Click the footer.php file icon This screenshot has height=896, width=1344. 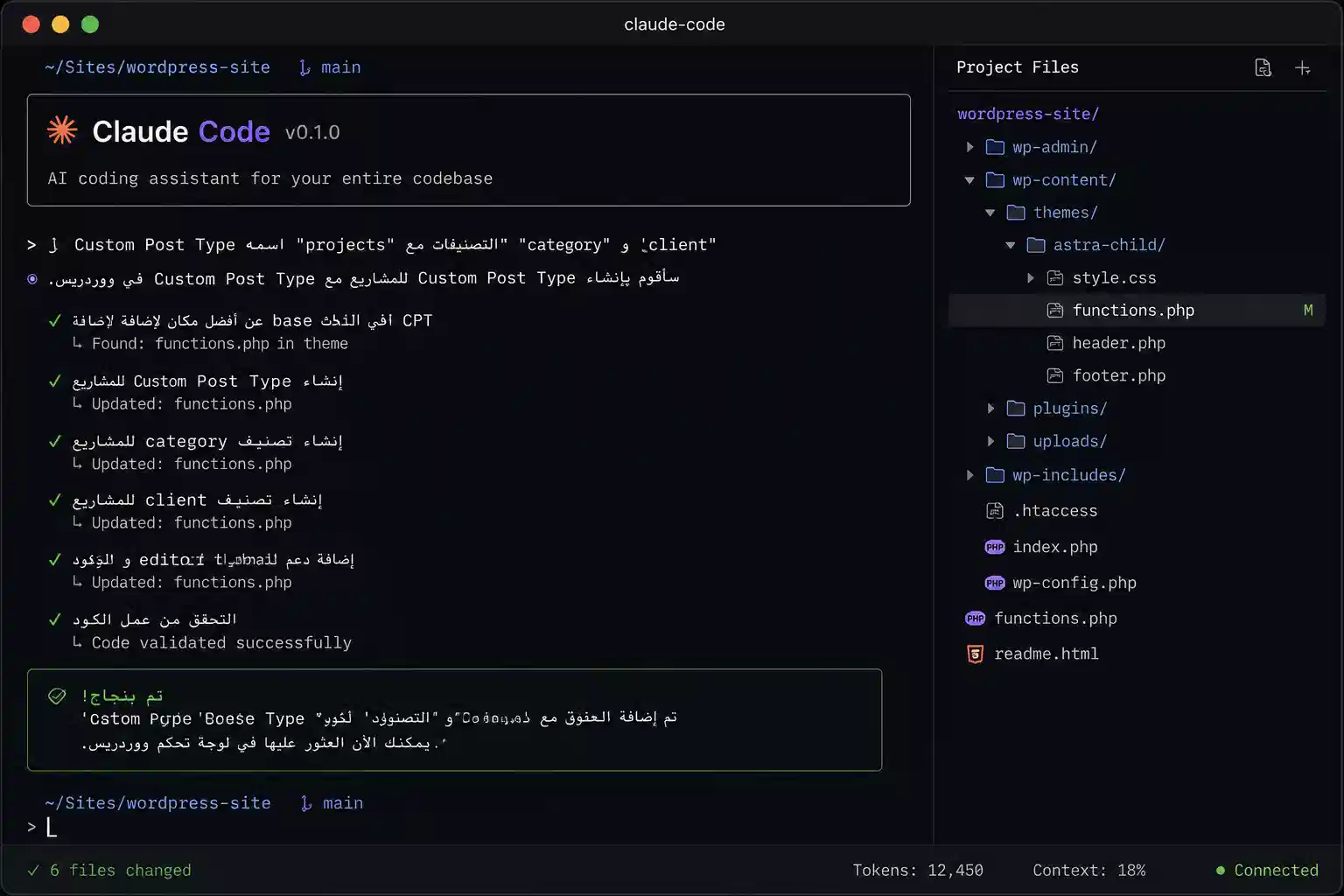pyautogui.click(x=1055, y=376)
